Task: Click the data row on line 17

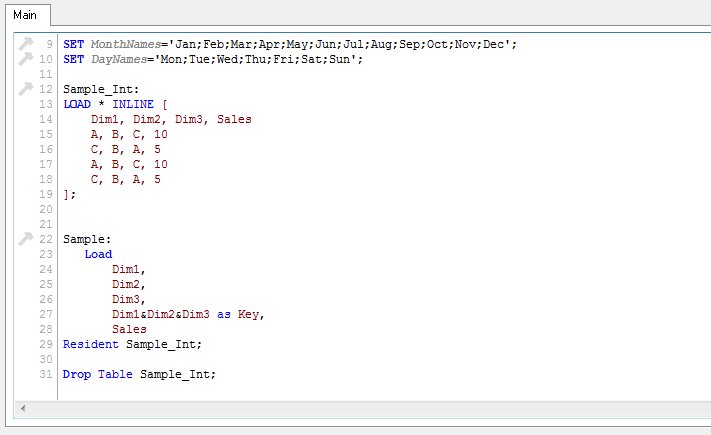Action: (x=129, y=164)
